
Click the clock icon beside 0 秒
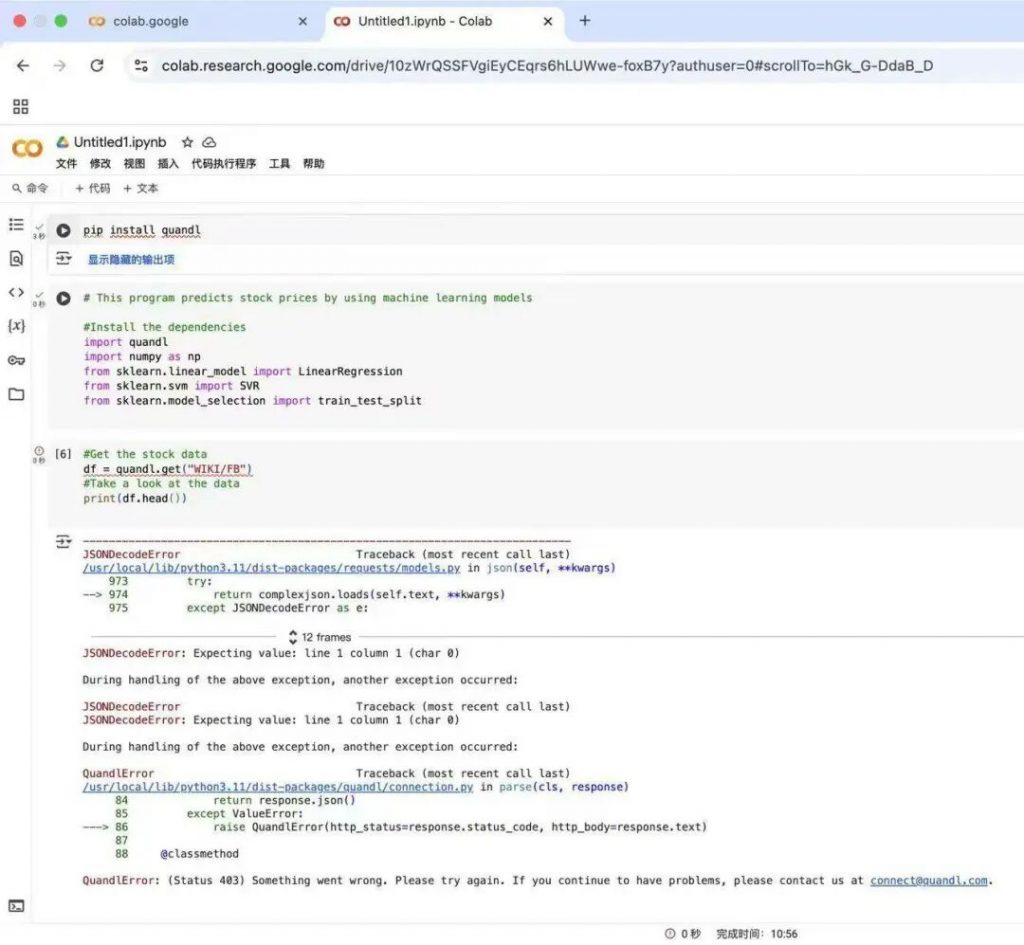669,934
